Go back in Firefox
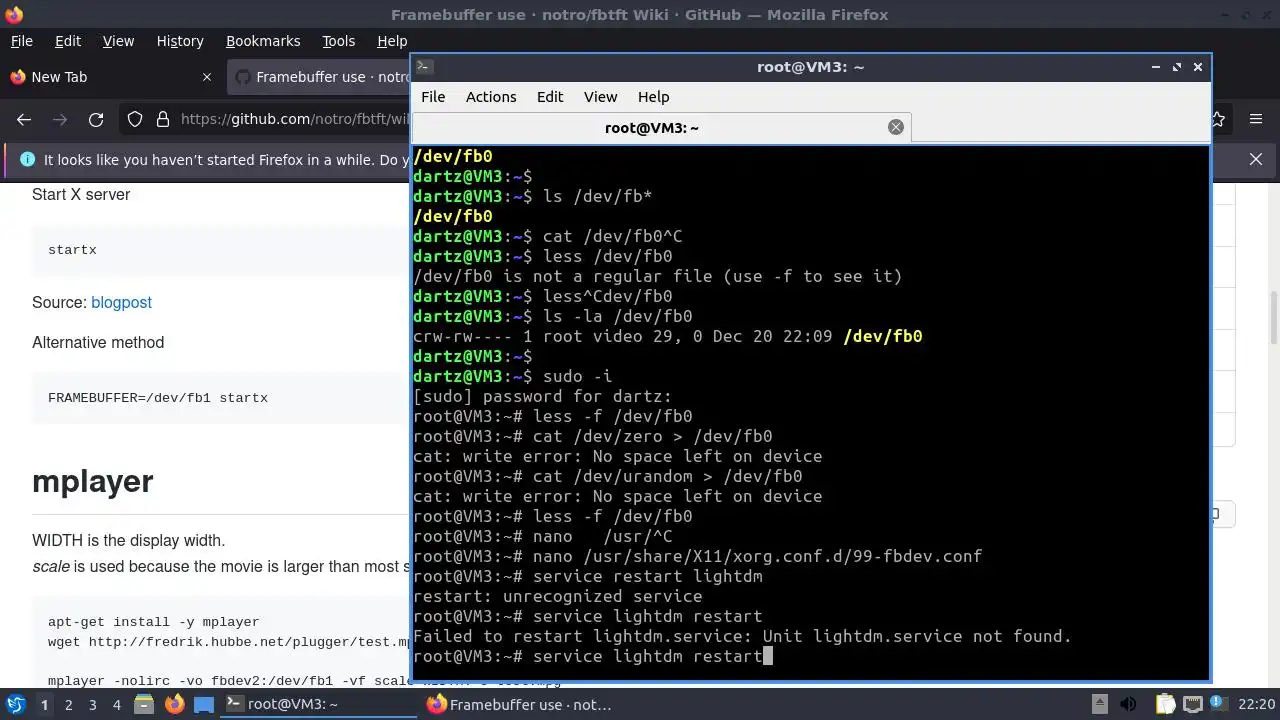Viewport: 1280px width, 720px height. (24, 119)
